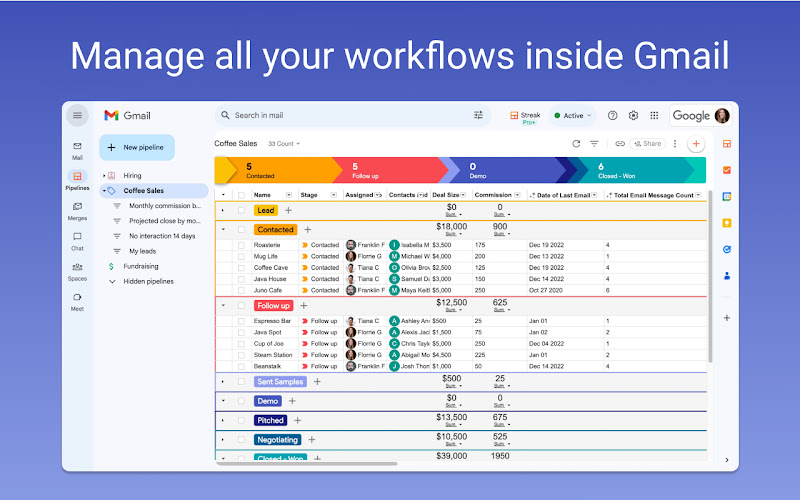Open Chat in the left rail
The image size is (800, 500).
[x=78, y=241]
